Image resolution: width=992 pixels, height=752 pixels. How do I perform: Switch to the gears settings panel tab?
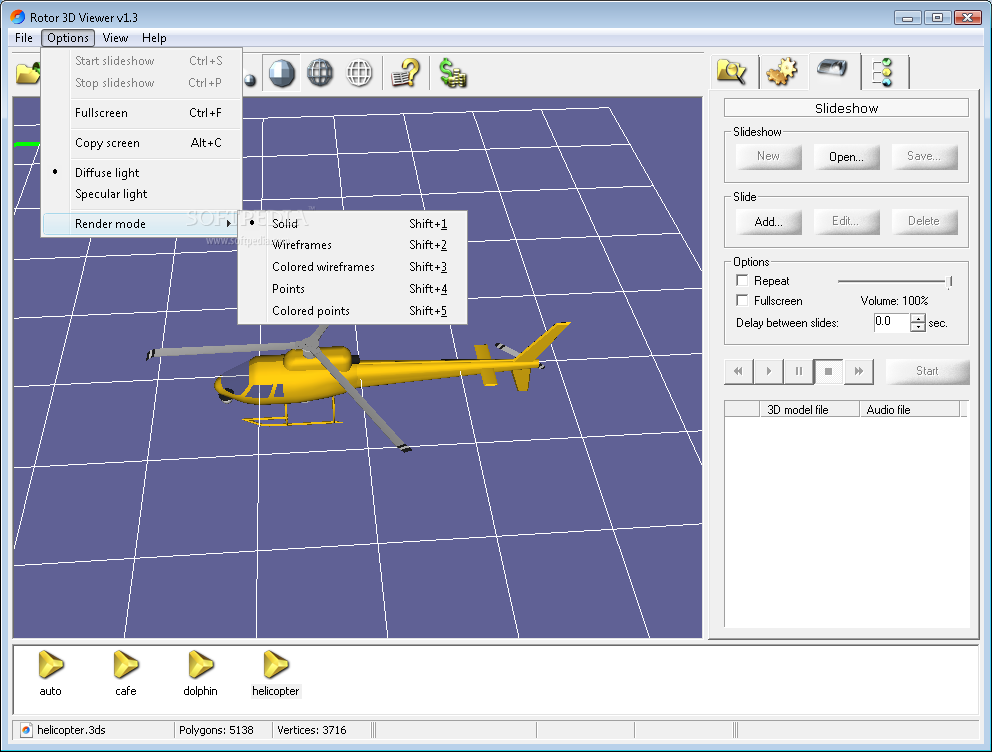[x=781, y=71]
